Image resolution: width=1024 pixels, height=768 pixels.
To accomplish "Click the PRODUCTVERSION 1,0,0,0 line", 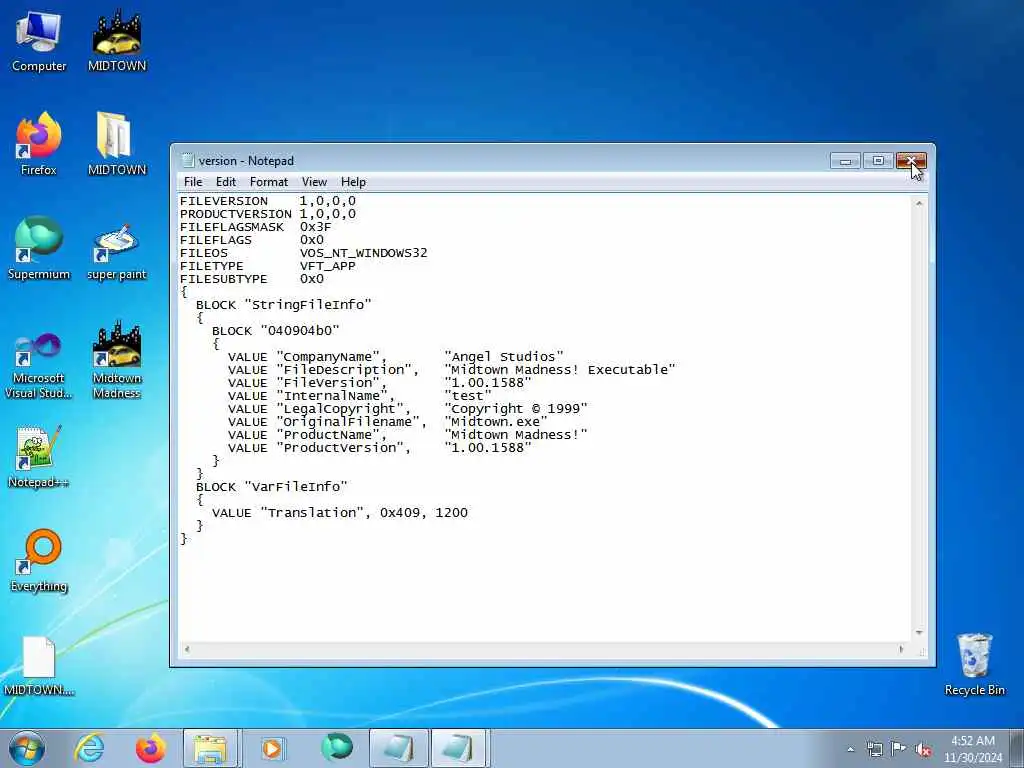I will click(268, 214).
